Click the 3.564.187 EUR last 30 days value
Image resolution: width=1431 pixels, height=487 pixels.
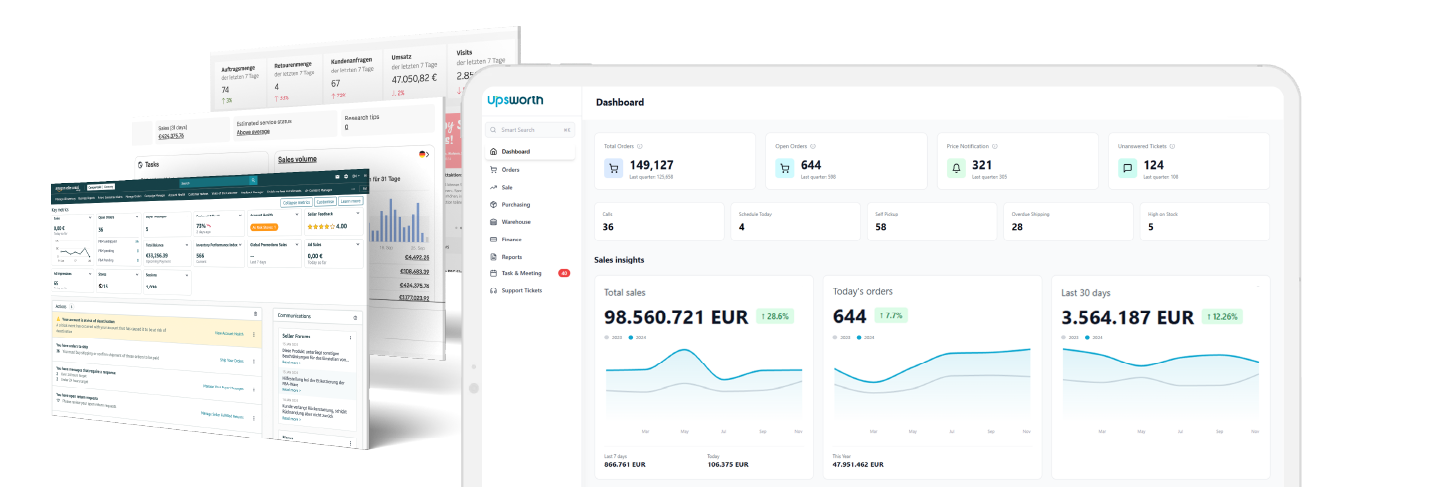click(x=1128, y=317)
